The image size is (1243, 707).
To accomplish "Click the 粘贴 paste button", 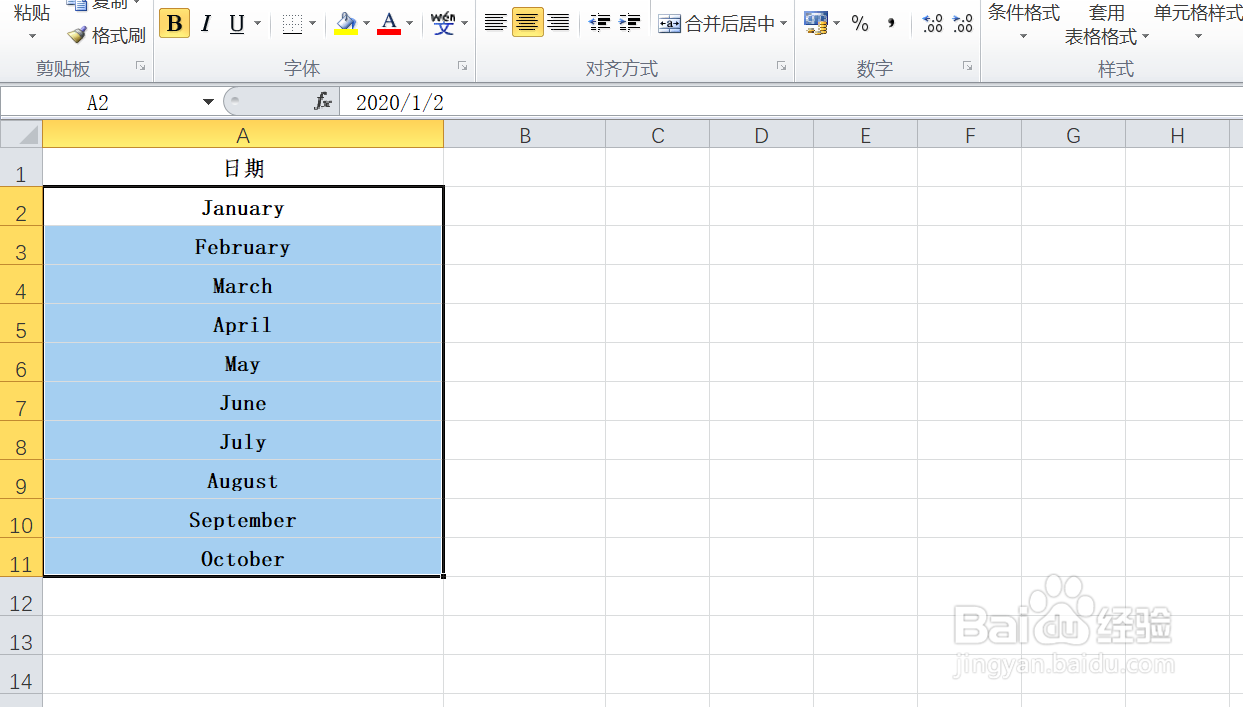I will tap(32, 20).
